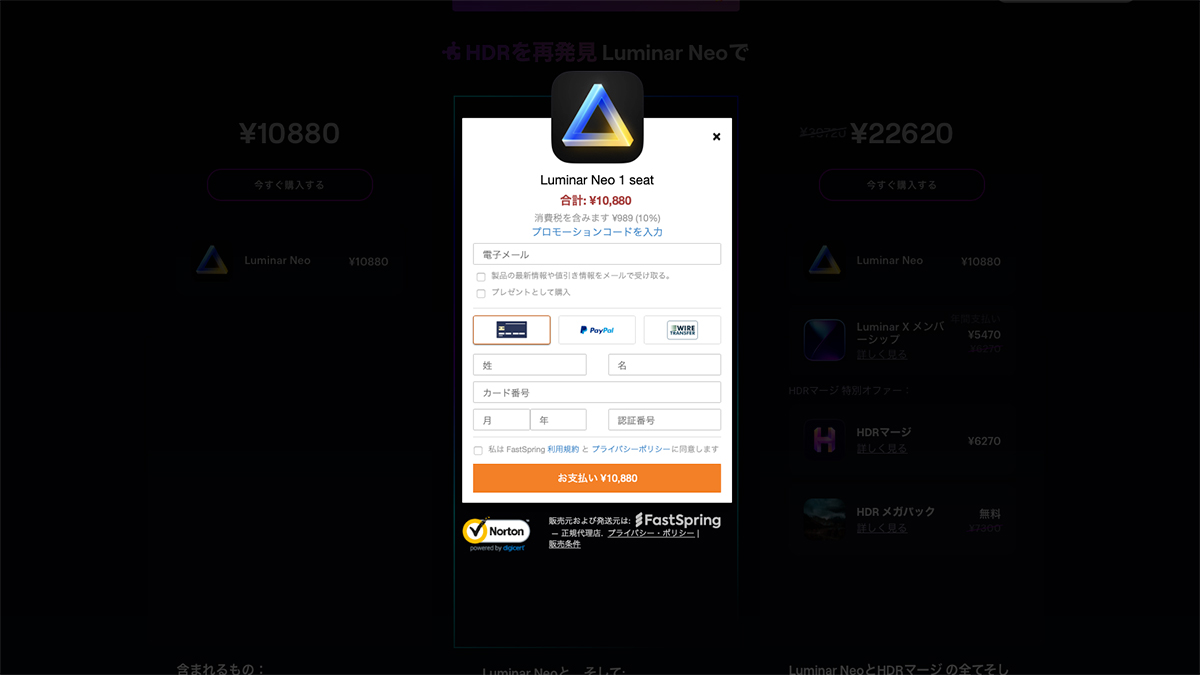Click the HDRを再発見 Luminar Neoで heading
1200x675 pixels.
[x=596, y=52]
